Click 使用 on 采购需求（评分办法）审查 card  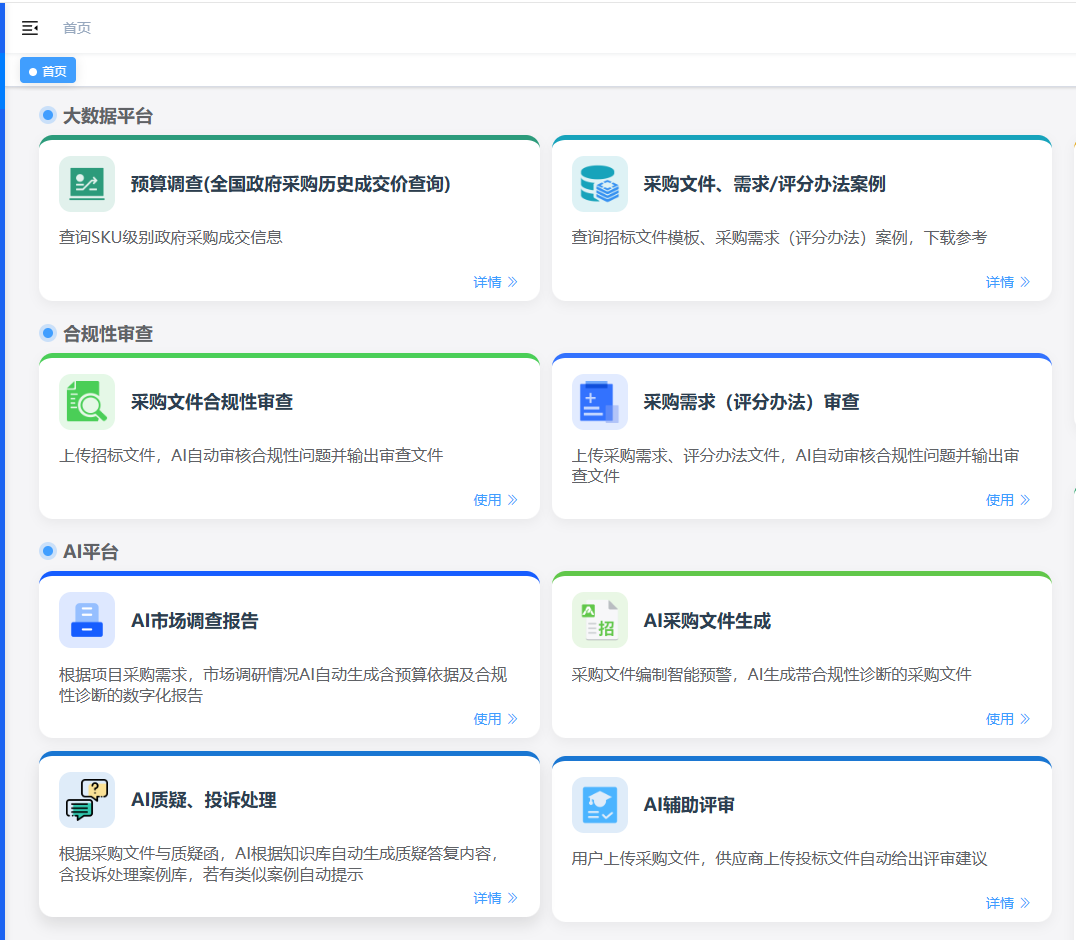click(1007, 500)
